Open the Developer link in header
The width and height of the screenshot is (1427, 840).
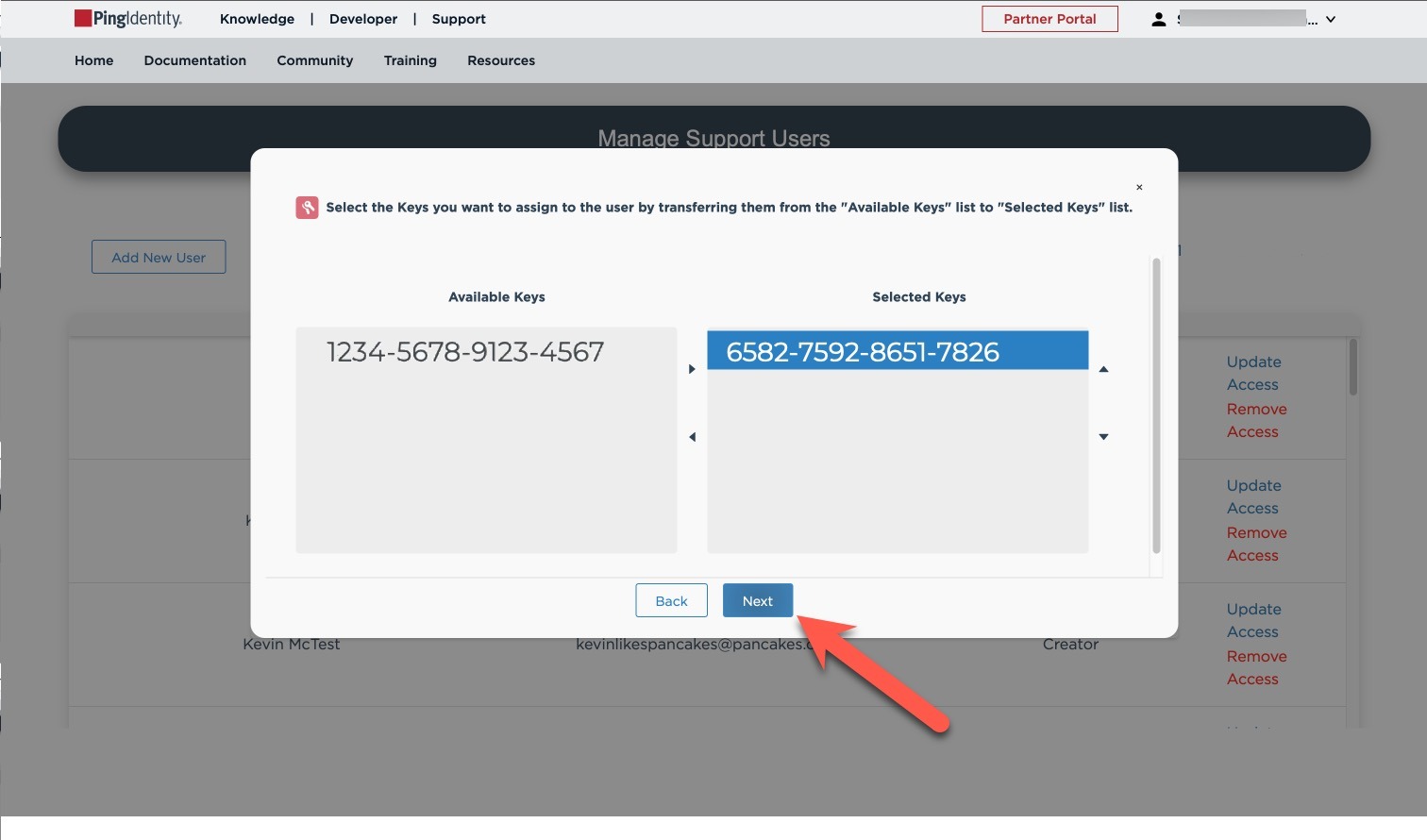363,19
